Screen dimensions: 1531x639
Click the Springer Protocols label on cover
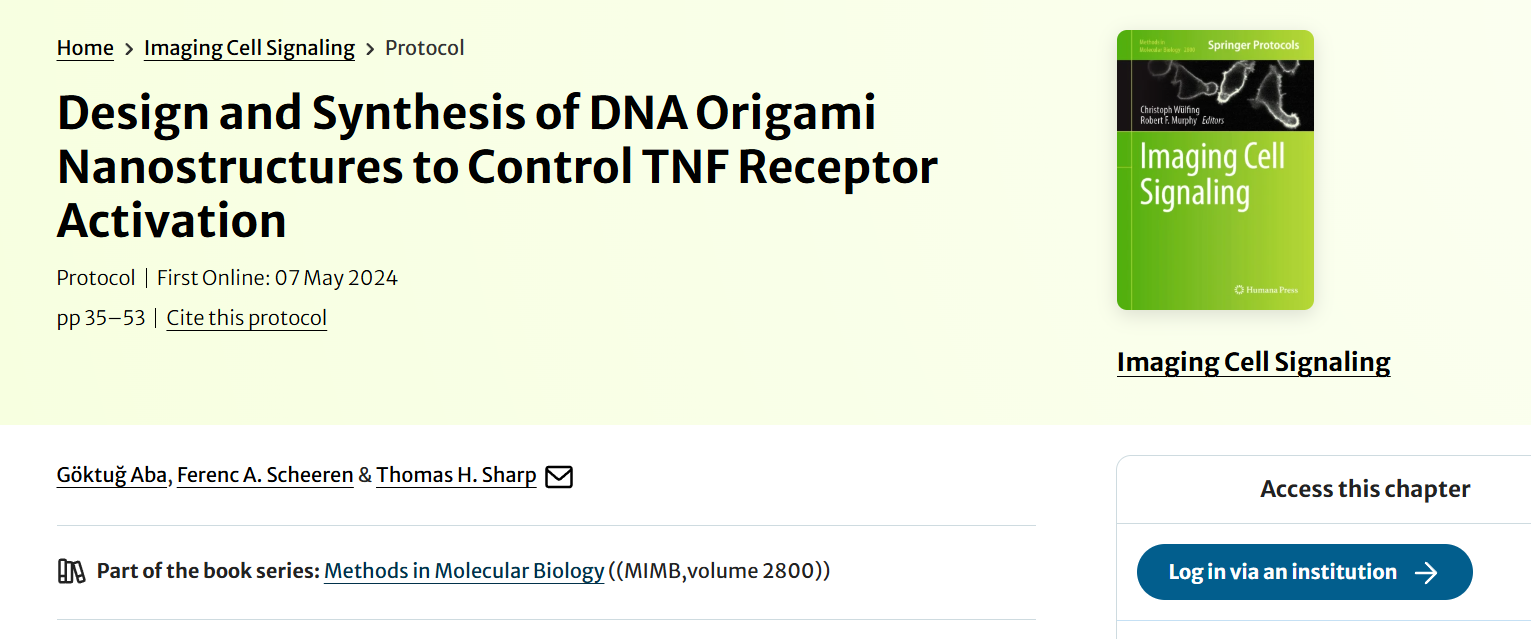tap(1253, 45)
